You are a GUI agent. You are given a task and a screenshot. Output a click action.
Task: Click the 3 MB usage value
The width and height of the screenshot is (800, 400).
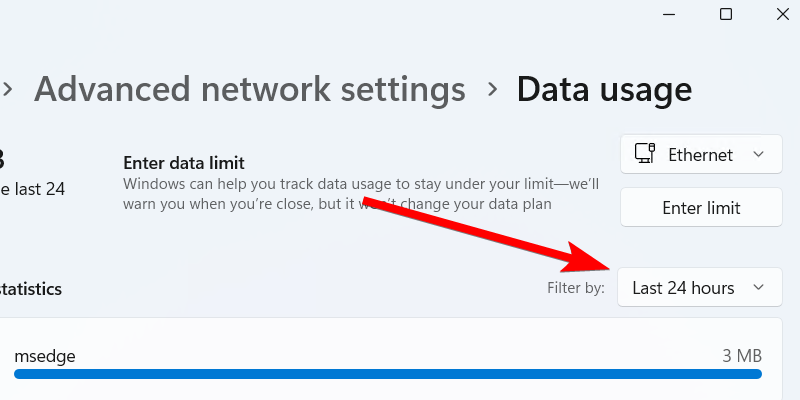pyautogui.click(x=742, y=355)
